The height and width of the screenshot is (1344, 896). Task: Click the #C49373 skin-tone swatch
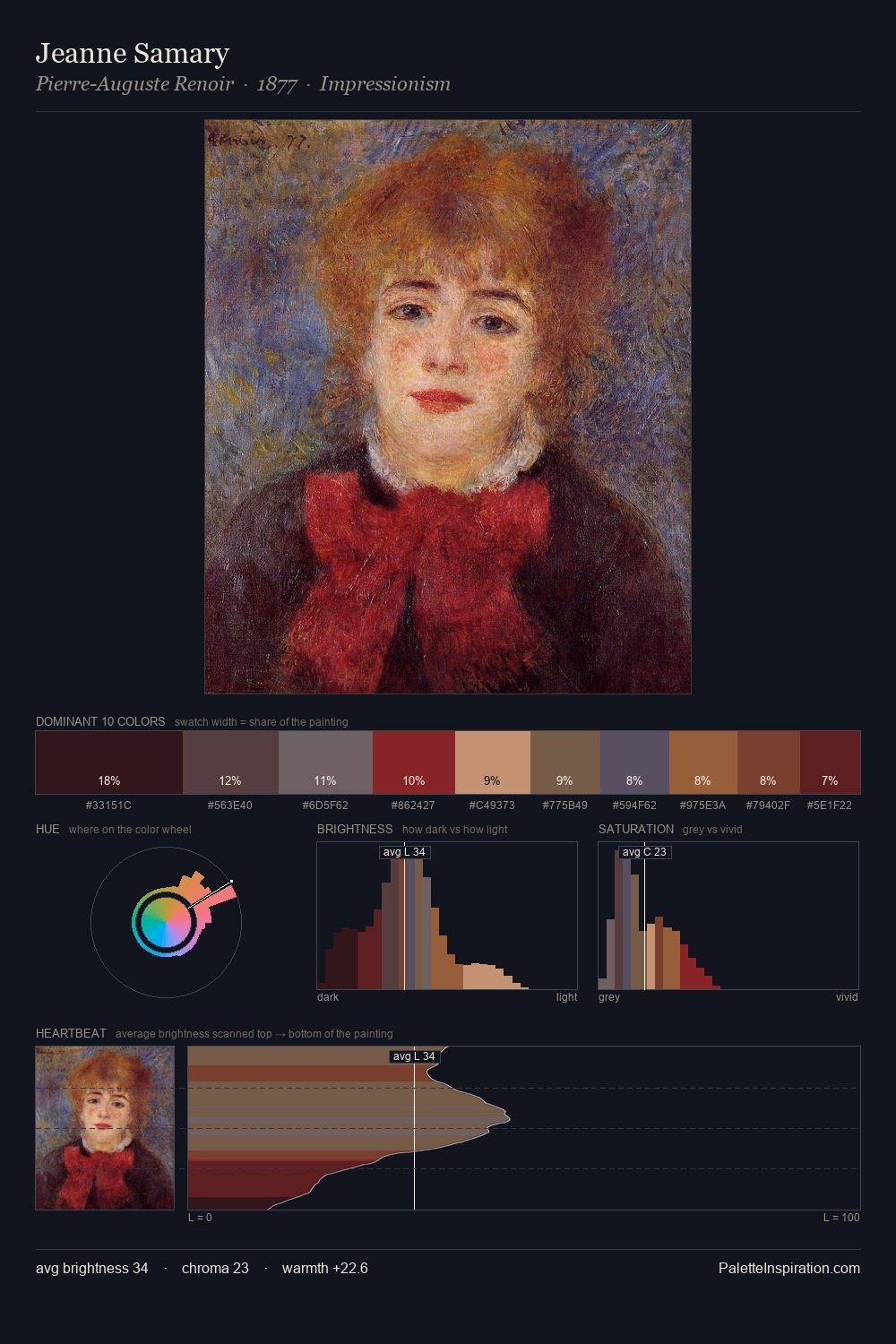pos(493,762)
